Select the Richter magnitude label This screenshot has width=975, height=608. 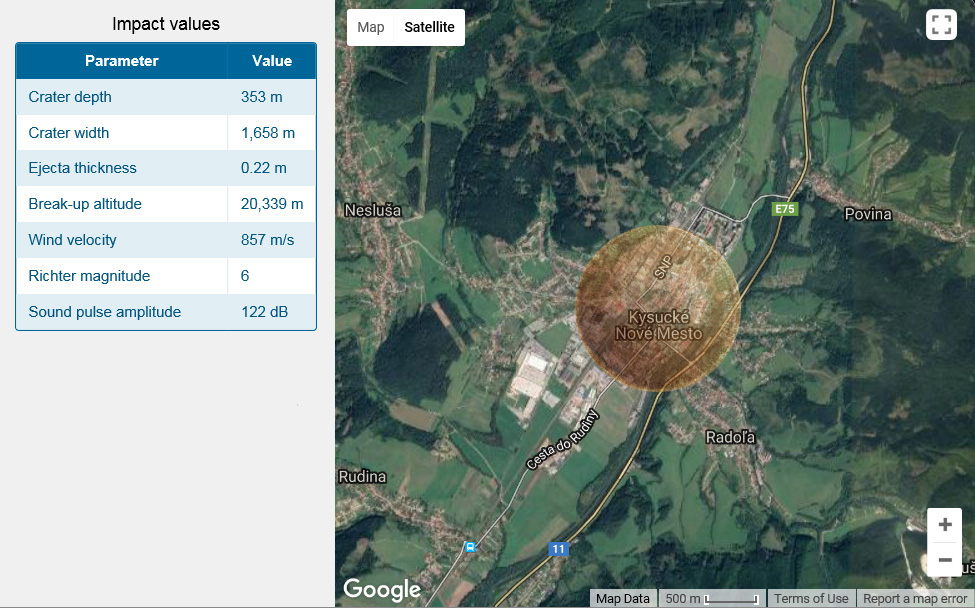(x=89, y=276)
